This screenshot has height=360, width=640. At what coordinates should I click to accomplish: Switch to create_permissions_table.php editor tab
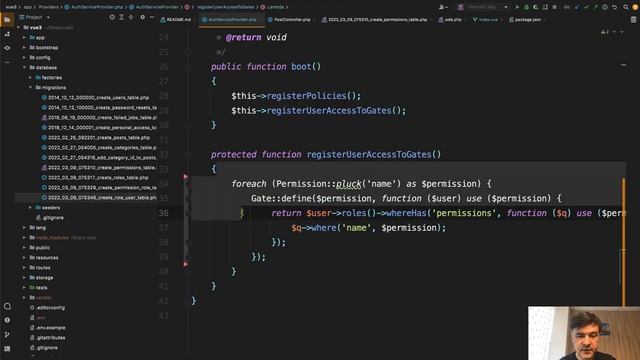[375, 20]
